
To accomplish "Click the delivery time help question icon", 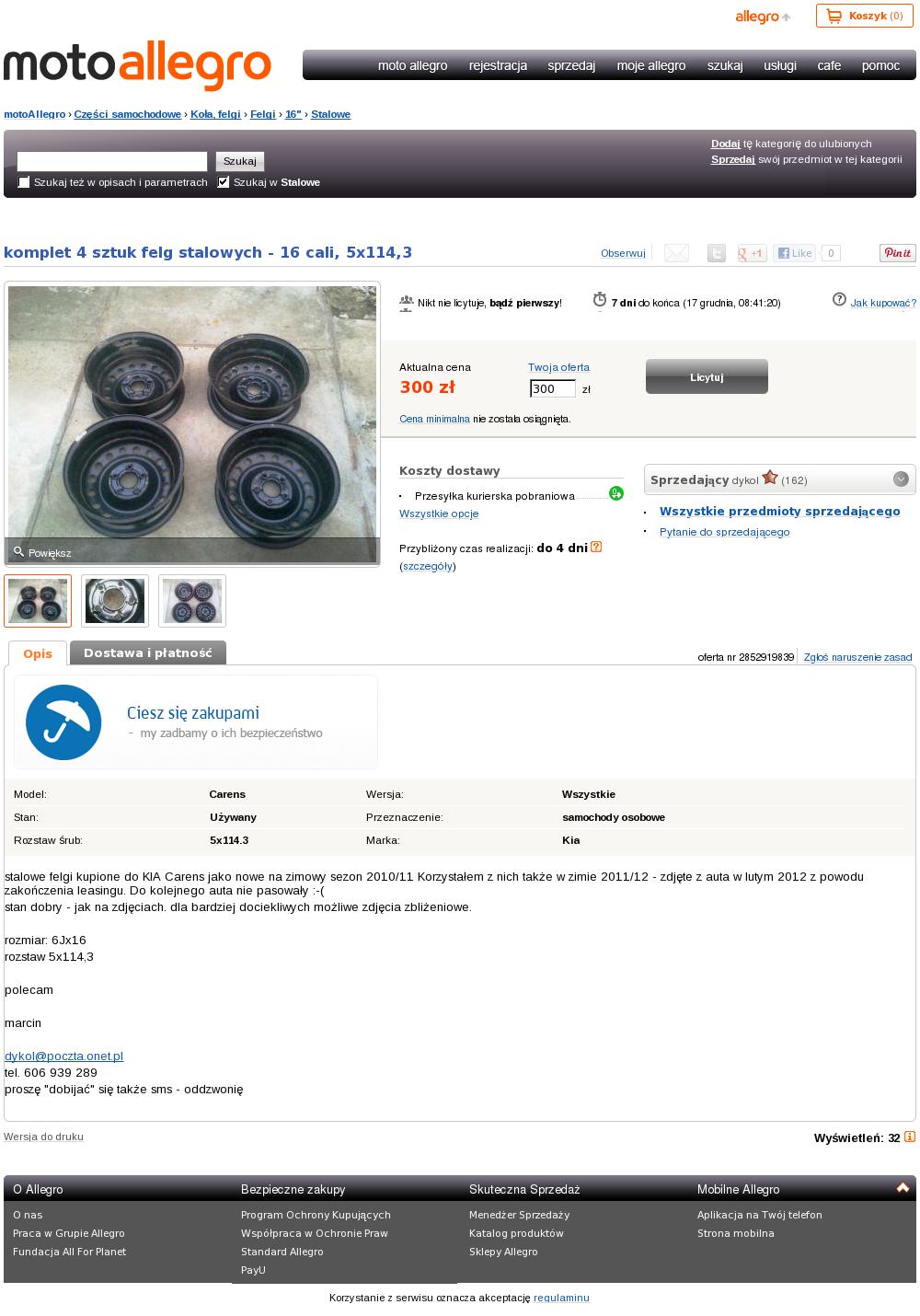I will coord(596,547).
